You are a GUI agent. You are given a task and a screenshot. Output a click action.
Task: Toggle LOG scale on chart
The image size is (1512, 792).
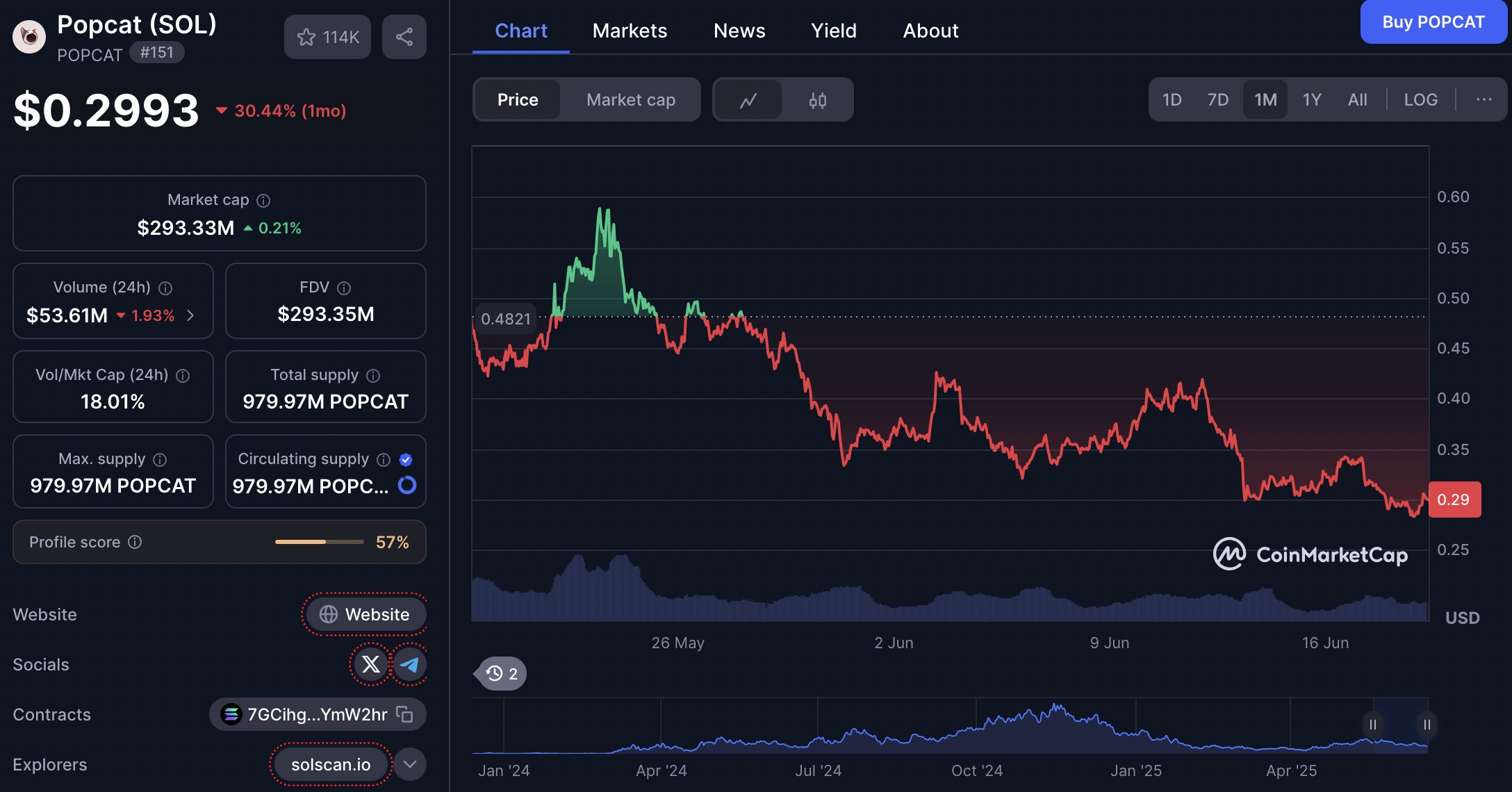1421,100
